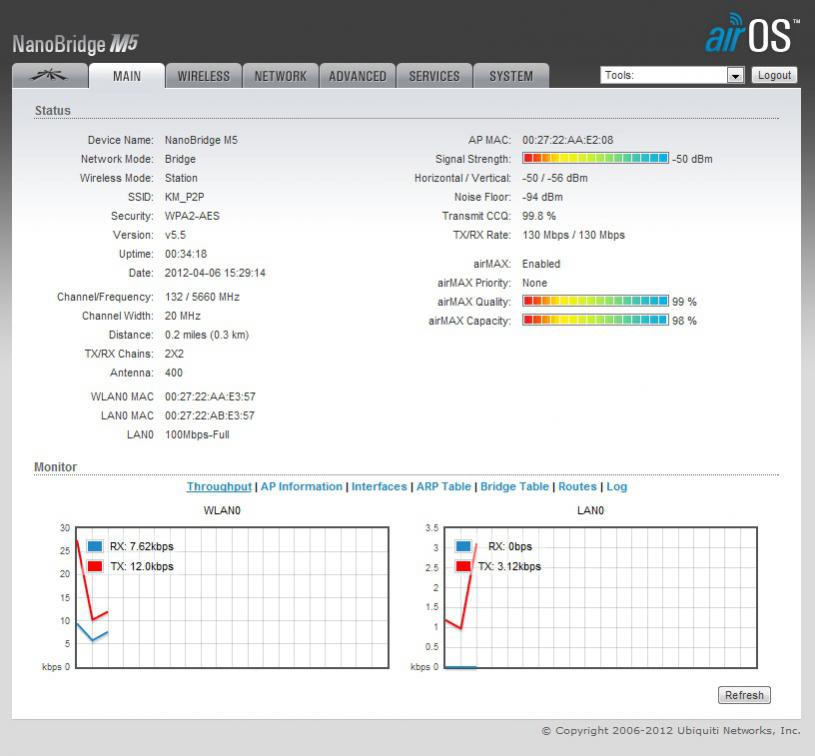Click the Logout button
Image resolution: width=815 pixels, height=756 pixels.
point(774,75)
